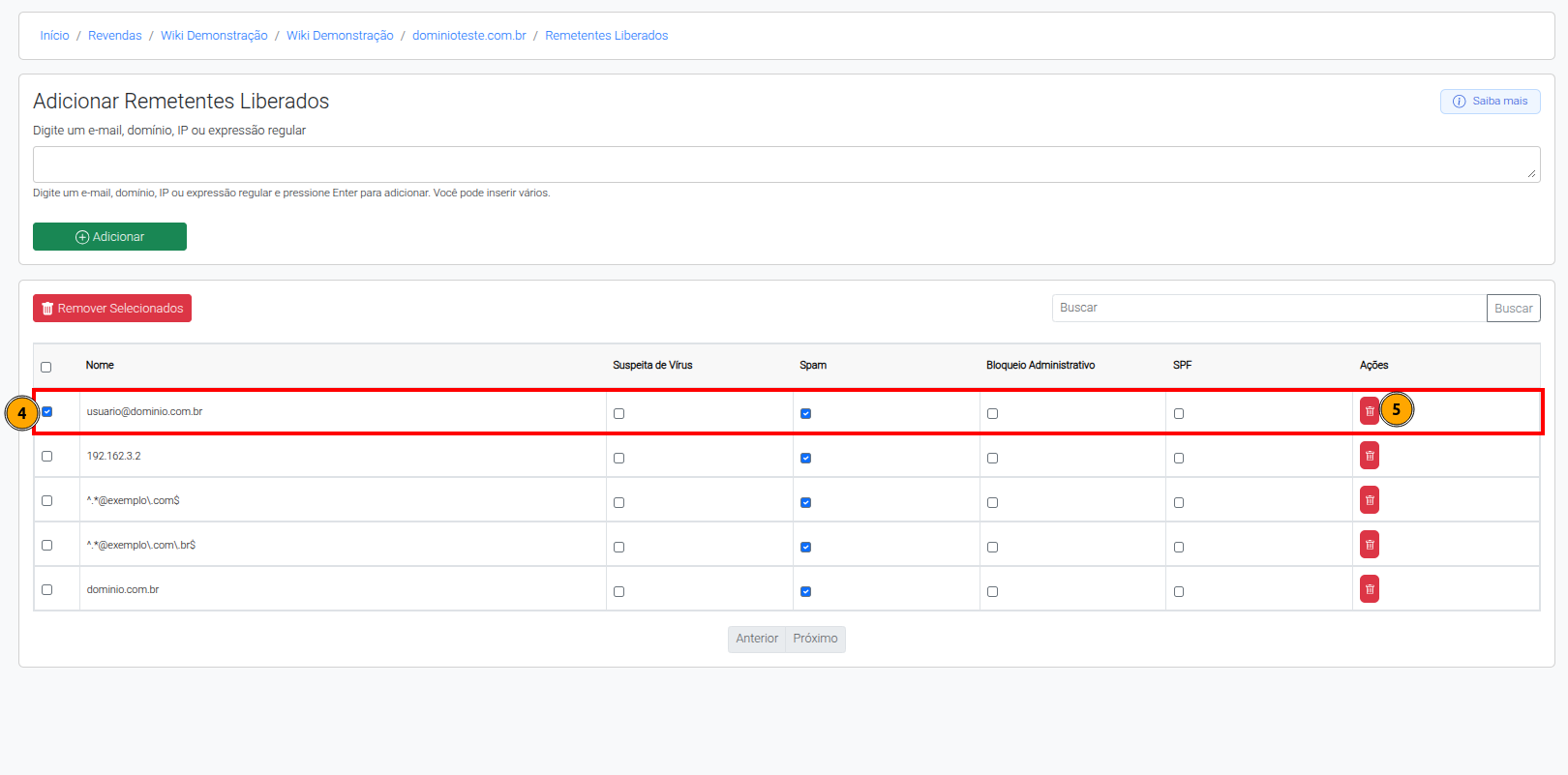Disable Spam checkbox for 192.162.3.2

tap(805, 458)
